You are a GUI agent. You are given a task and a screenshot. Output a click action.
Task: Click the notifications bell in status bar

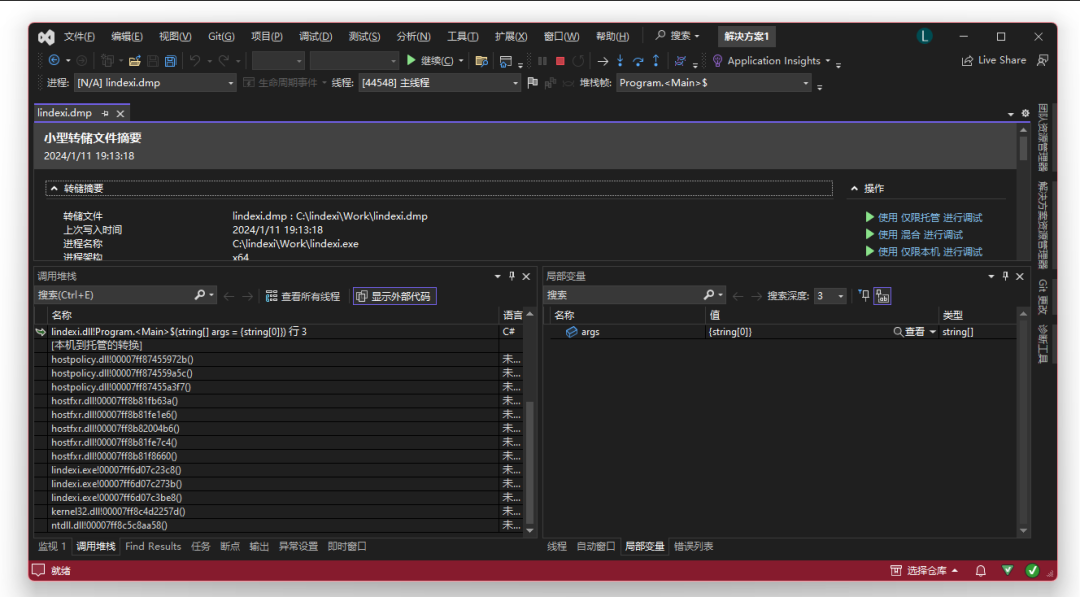pyautogui.click(x=980, y=570)
